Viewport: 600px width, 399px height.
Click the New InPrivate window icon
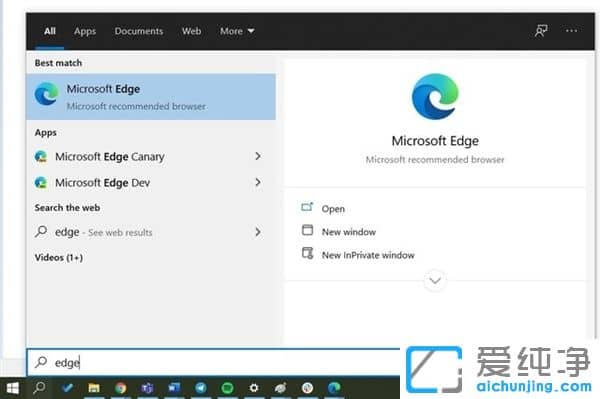click(308, 253)
